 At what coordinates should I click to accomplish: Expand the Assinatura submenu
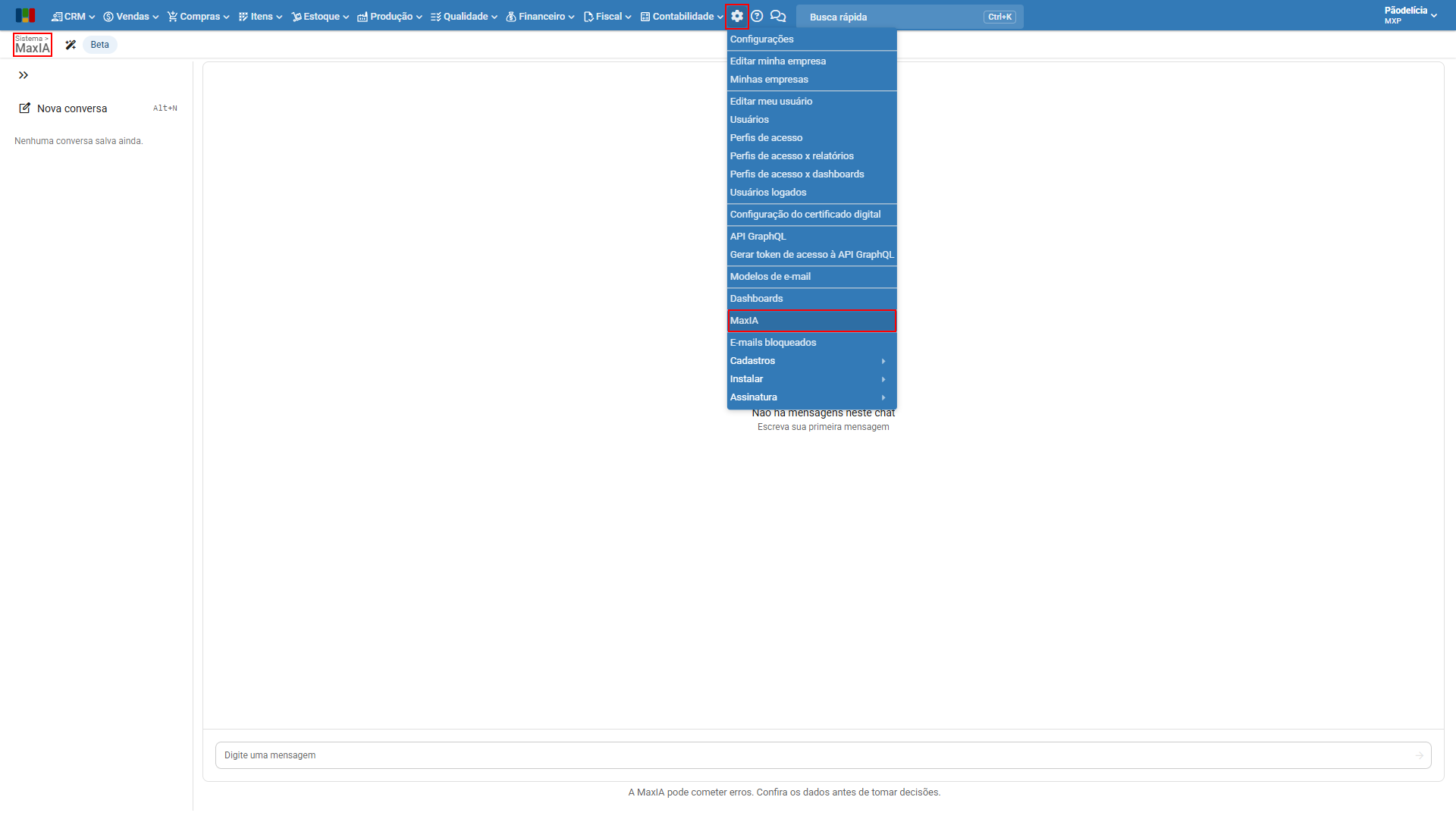[x=811, y=397]
